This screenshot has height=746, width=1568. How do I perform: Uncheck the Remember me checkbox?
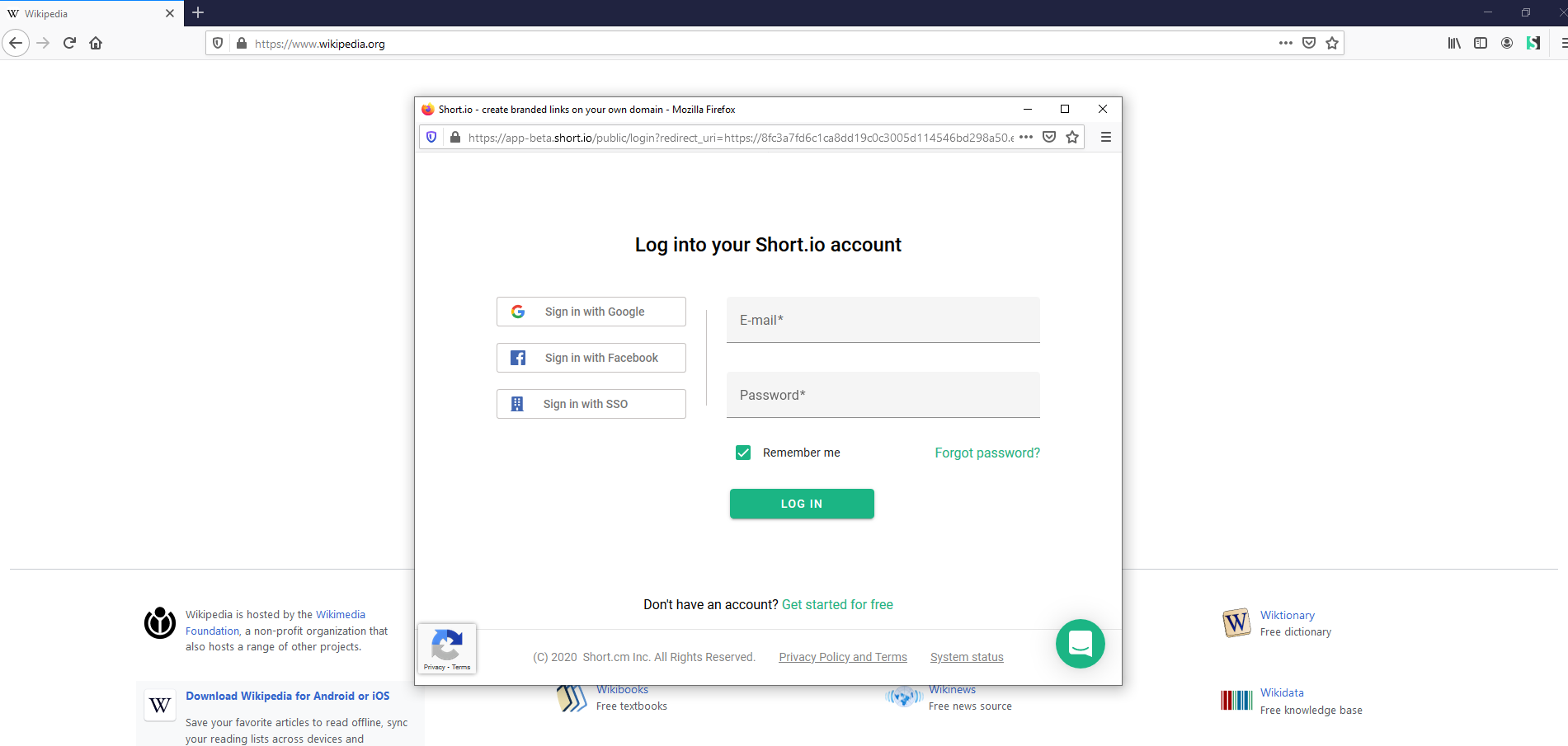pyautogui.click(x=743, y=452)
